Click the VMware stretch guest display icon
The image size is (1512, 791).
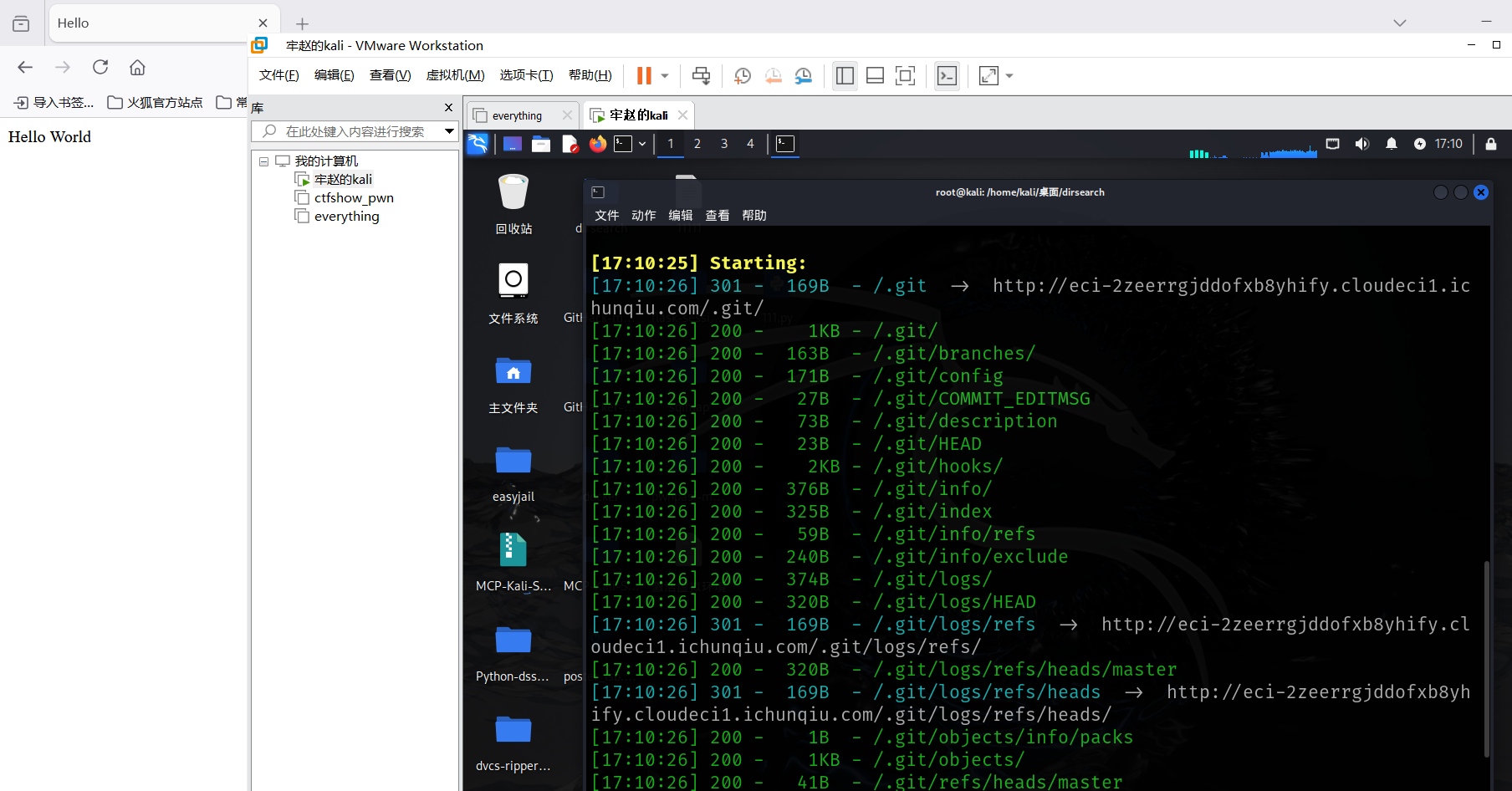click(988, 76)
